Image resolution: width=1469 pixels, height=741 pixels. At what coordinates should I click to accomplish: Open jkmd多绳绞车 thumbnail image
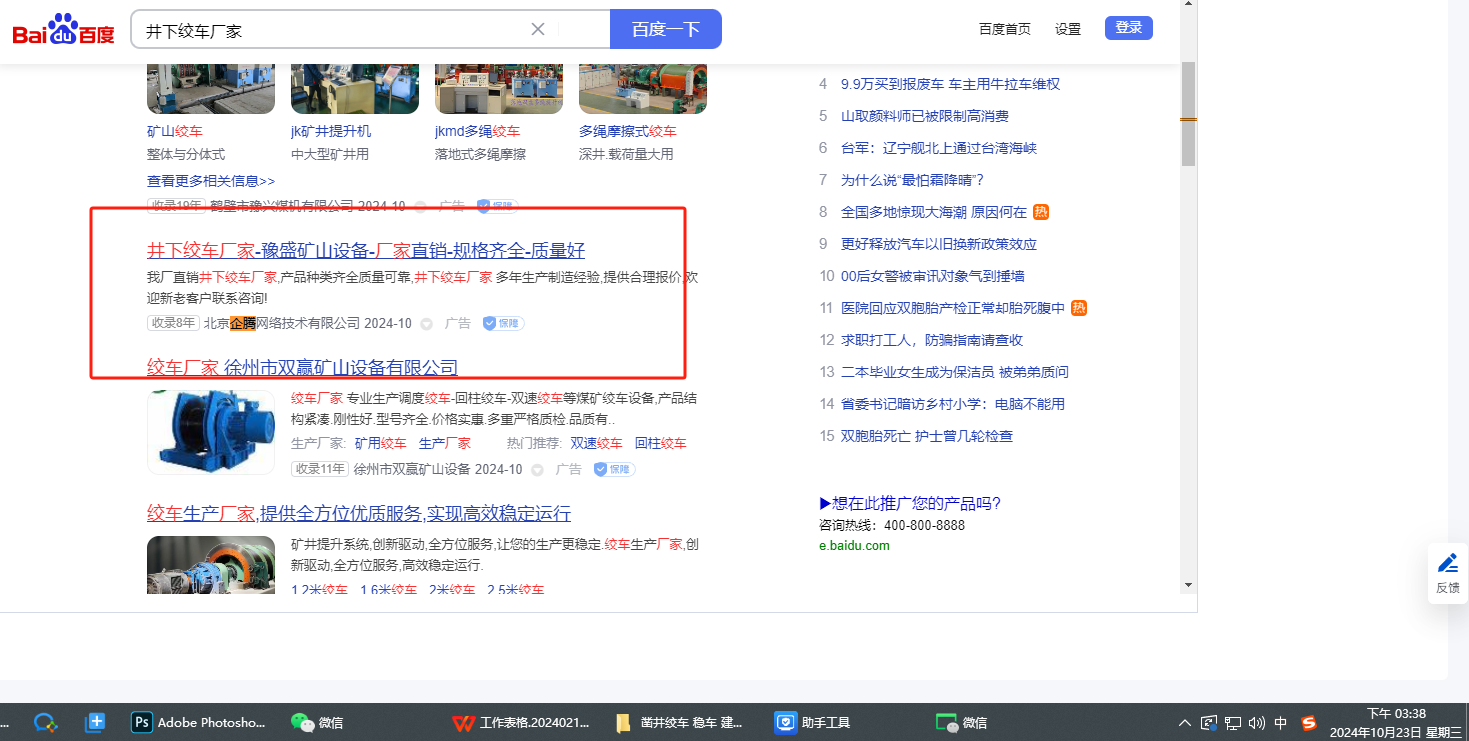[x=498, y=88]
